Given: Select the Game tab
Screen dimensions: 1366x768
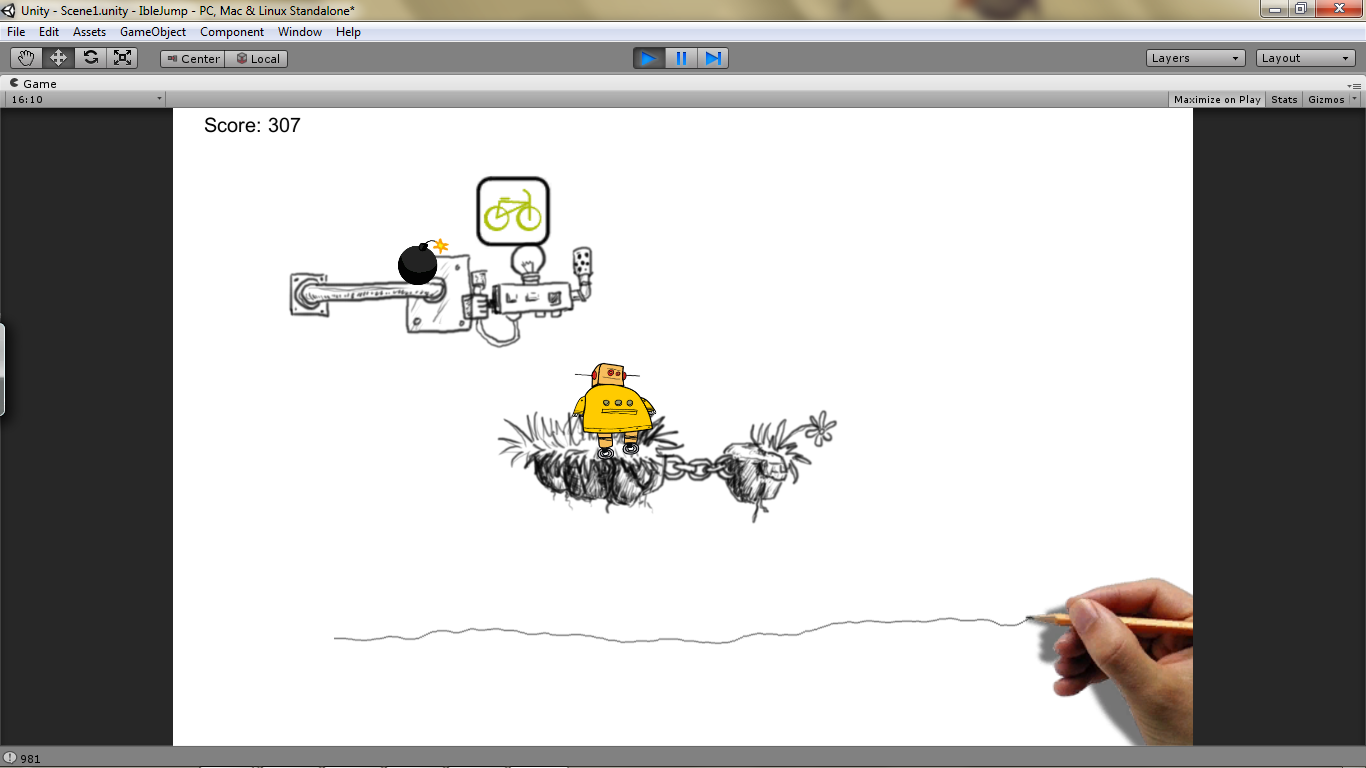Looking at the screenshot, I should [33, 84].
